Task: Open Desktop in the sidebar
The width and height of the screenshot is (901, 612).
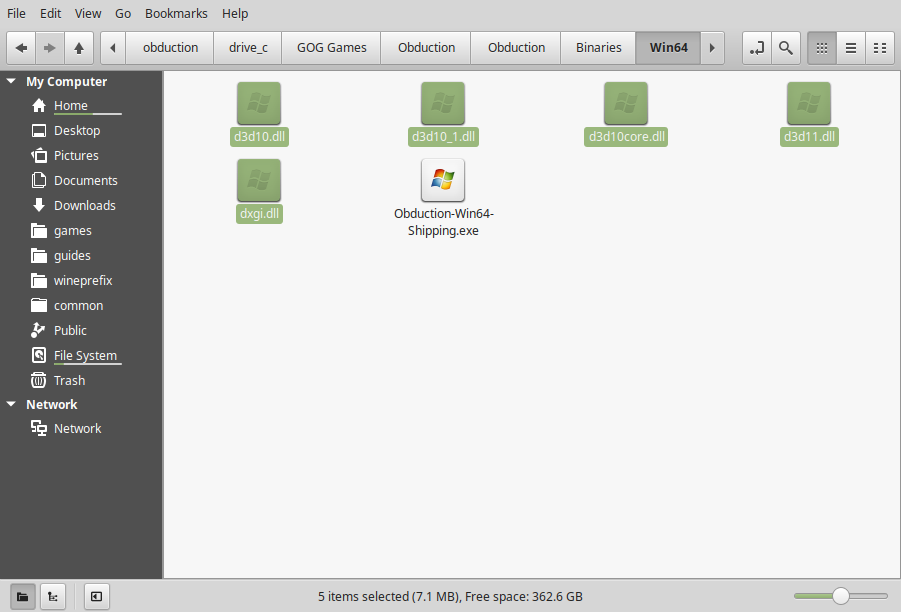Action: pyautogui.click(x=77, y=130)
